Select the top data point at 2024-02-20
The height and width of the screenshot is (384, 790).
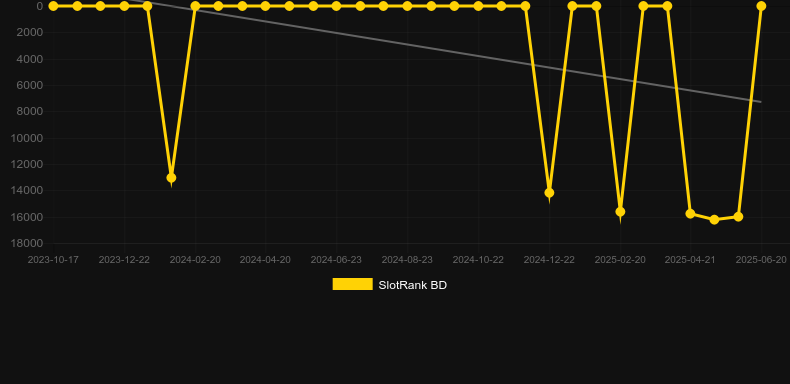[x=195, y=6]
